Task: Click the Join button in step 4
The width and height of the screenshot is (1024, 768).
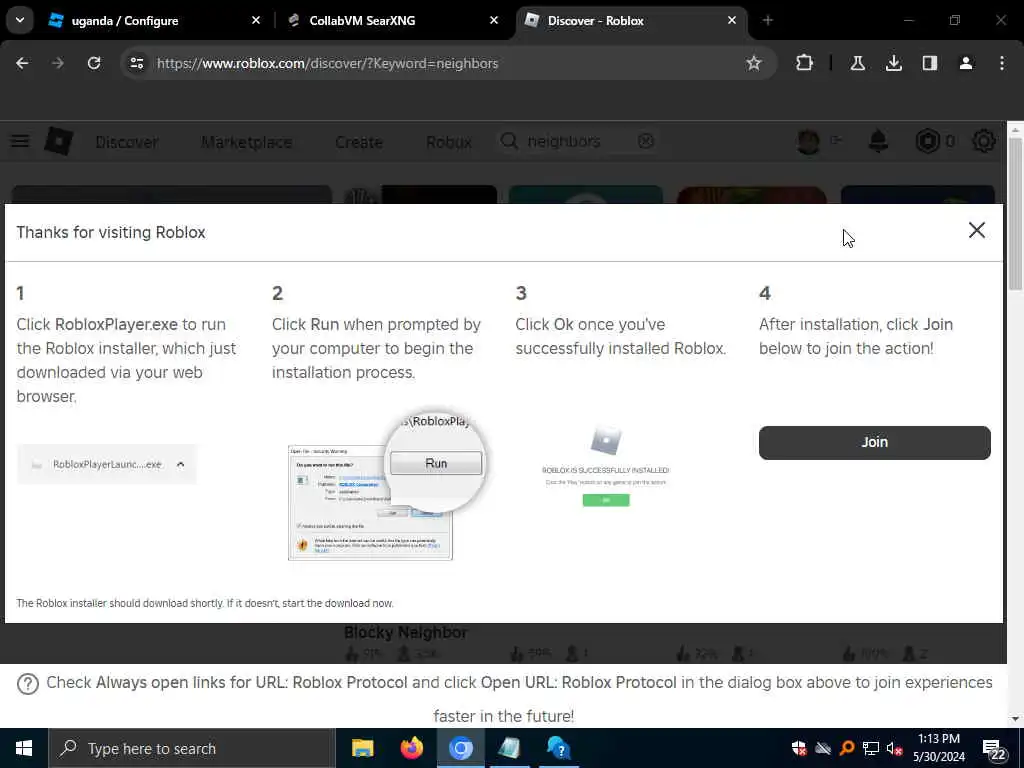Action: (874, 443)
